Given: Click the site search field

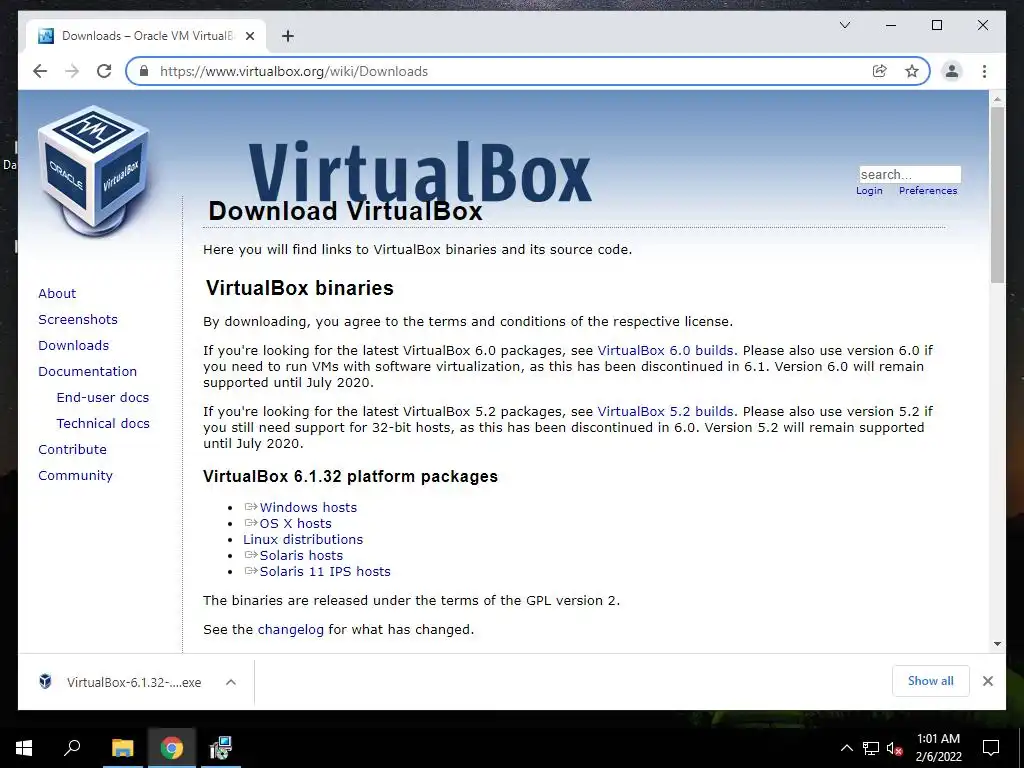Looking at the screenshot, I should pos(910,174).
